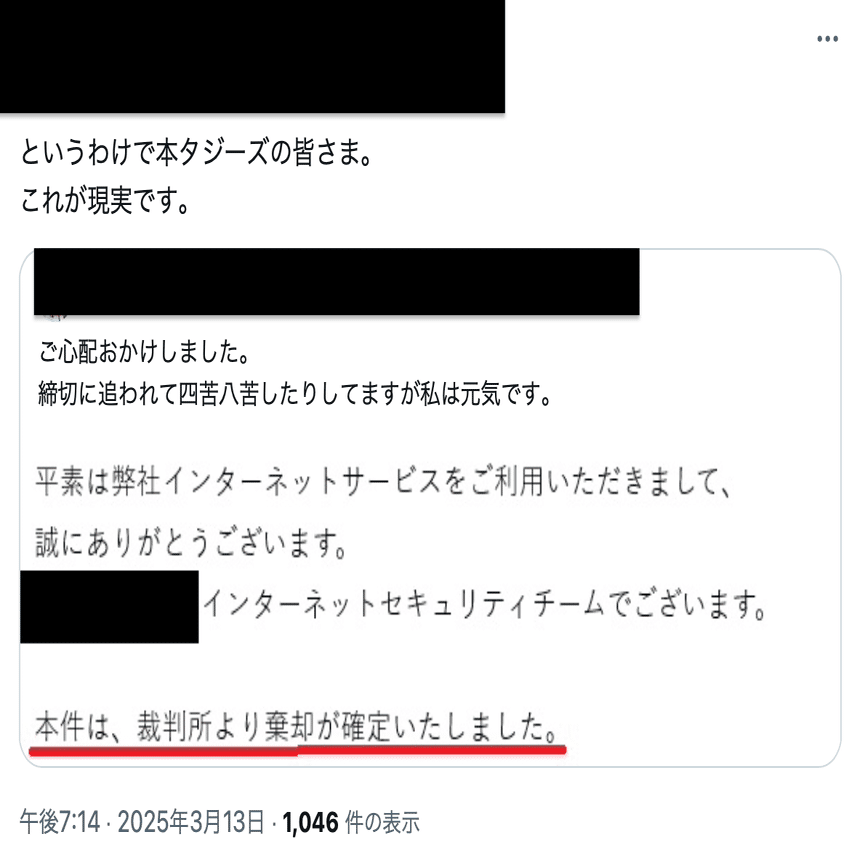Open the three-dot more options menu
The height and width of the screenshot is (865, 865).
pos(827,39)
